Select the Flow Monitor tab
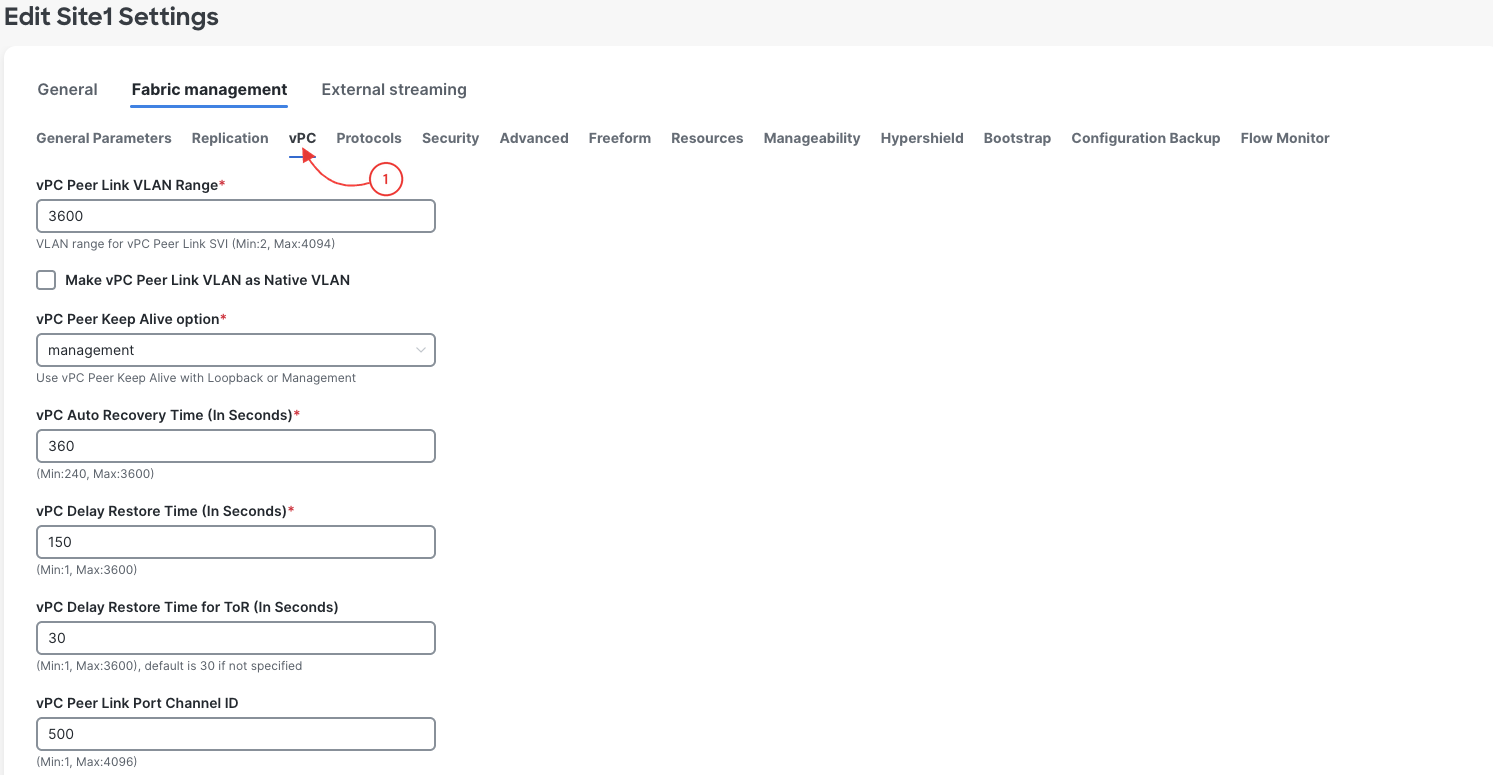 tap(1285, 138)
